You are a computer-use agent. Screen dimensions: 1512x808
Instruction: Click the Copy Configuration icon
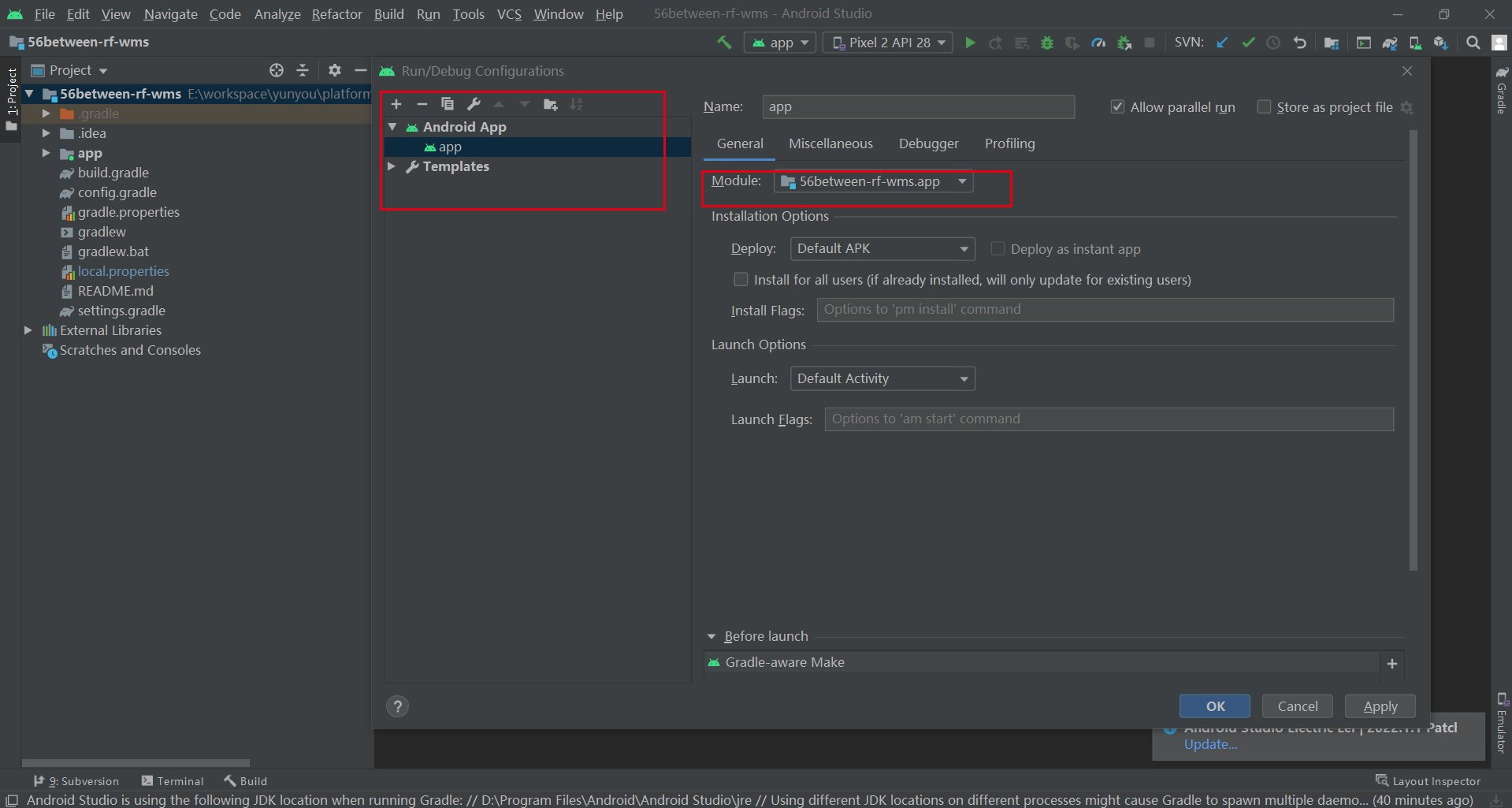pyautogui.click(x=448, y=104)
